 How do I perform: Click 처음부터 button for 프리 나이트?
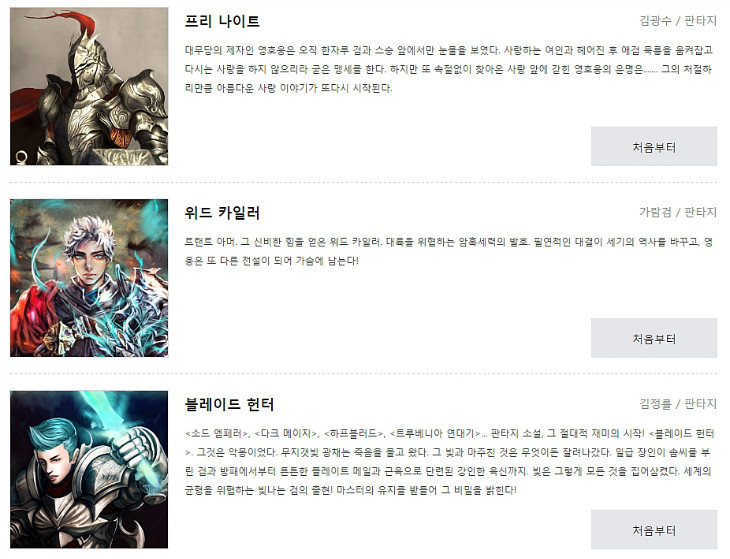[x=654, y=147]
